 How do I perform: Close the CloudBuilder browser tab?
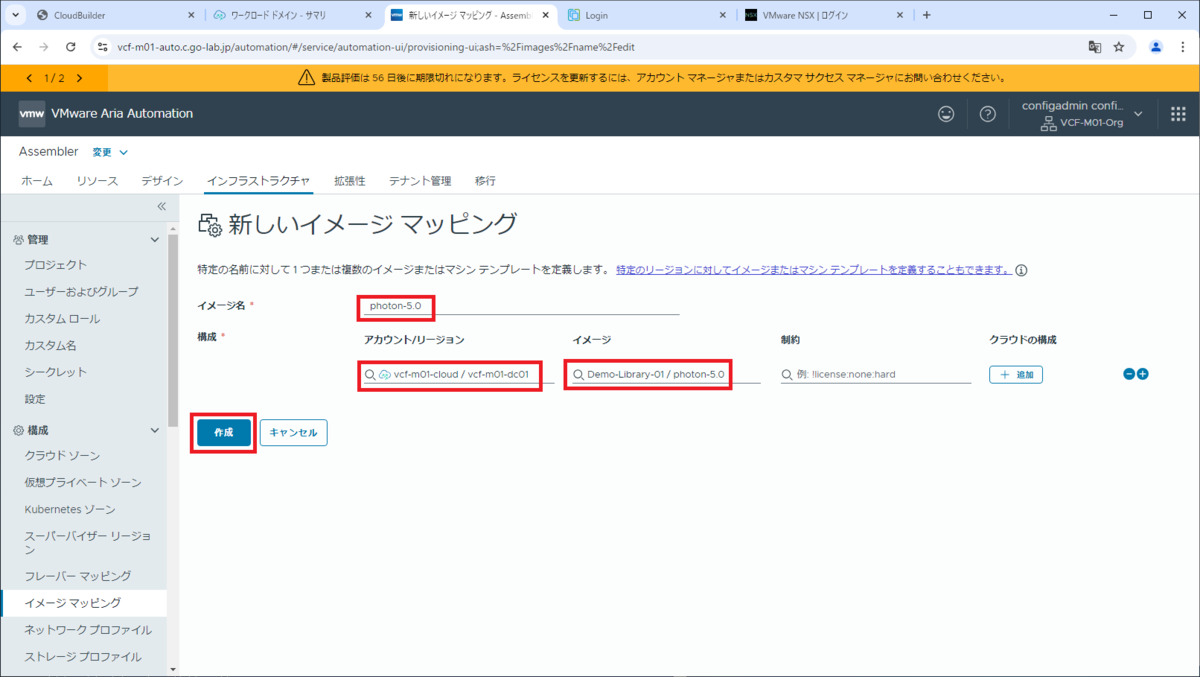[192, 15]
